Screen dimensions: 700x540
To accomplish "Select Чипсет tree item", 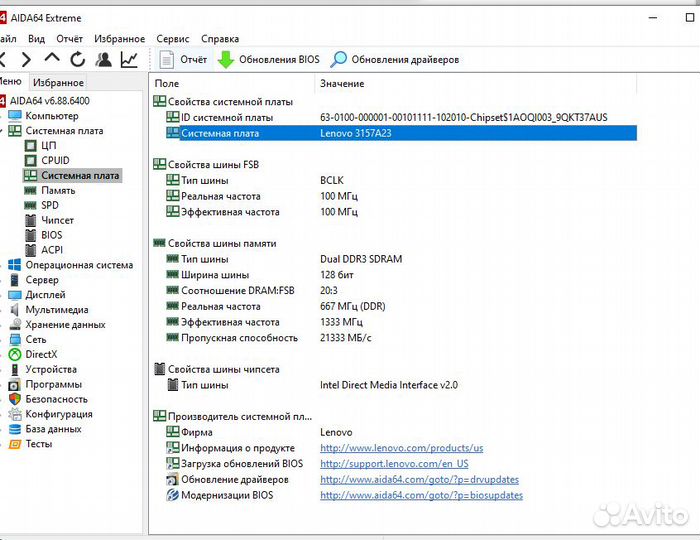I will (57, 220).
